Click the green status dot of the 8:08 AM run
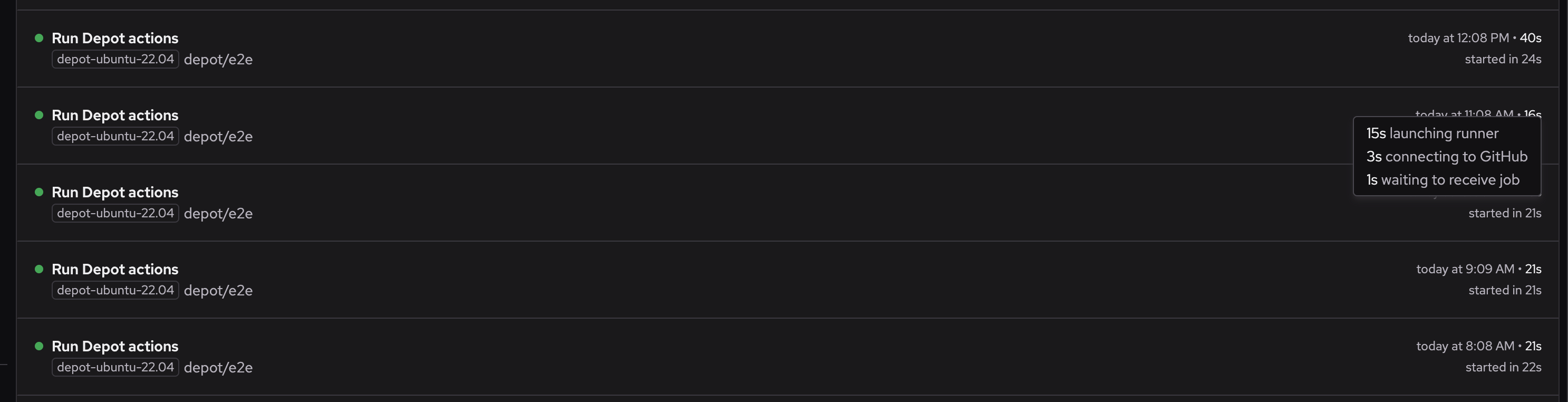 (x=39, y=346)
